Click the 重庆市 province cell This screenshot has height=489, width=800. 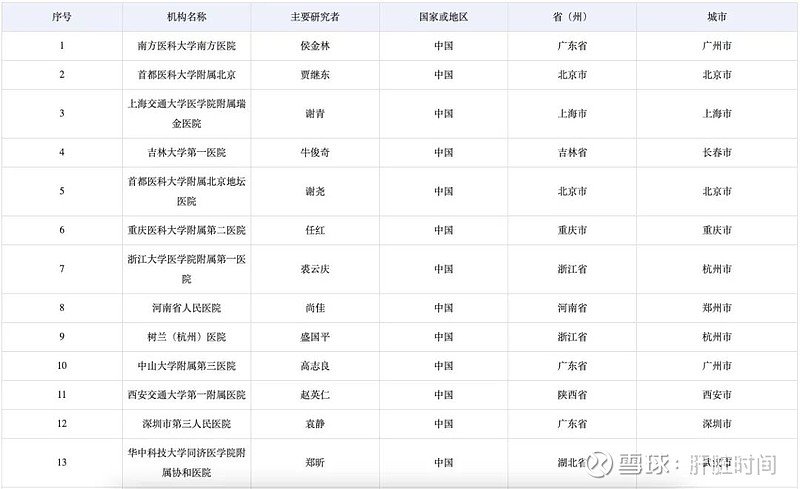572,230
